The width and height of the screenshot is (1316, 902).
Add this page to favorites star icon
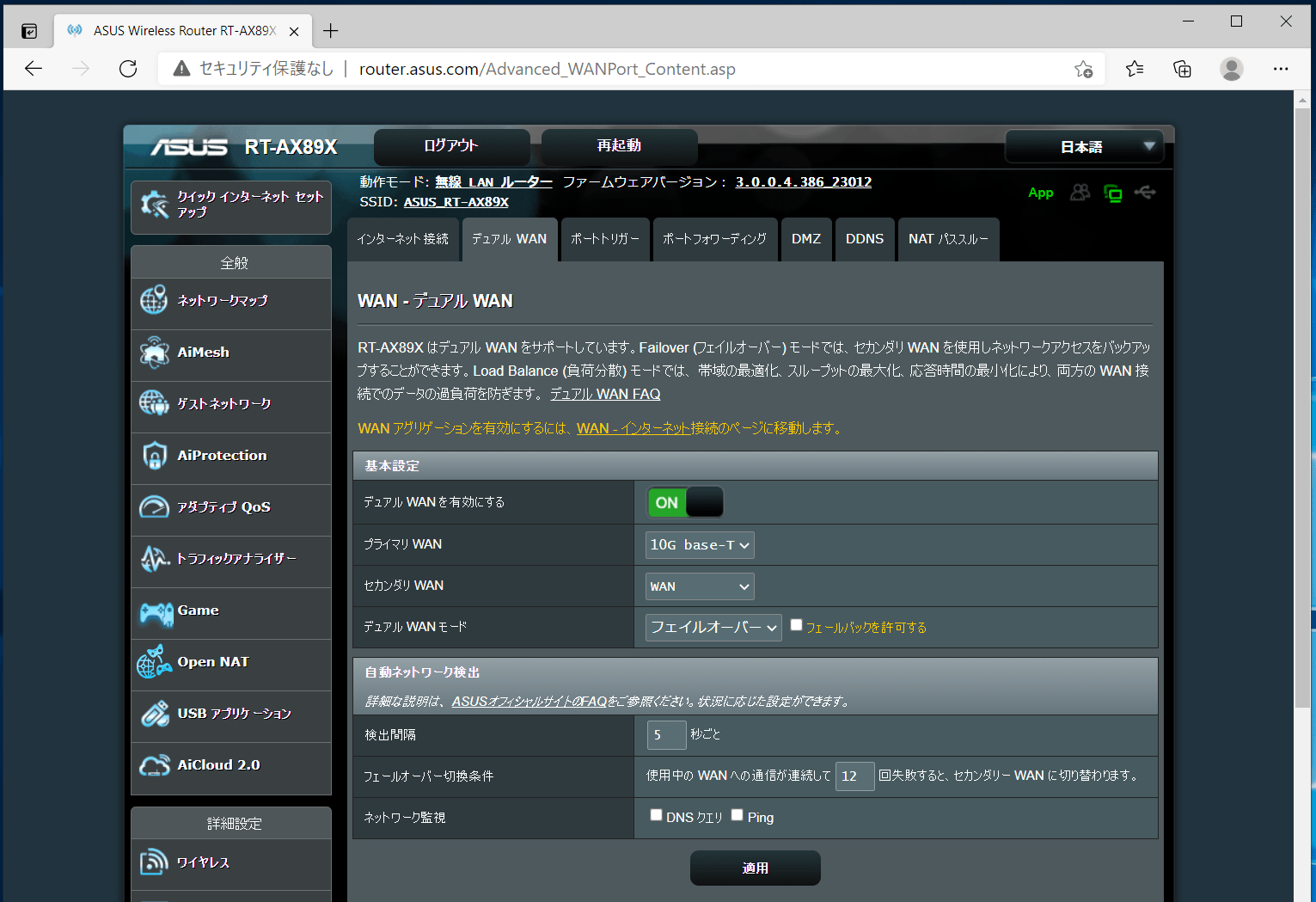(x=1083, y=69)
